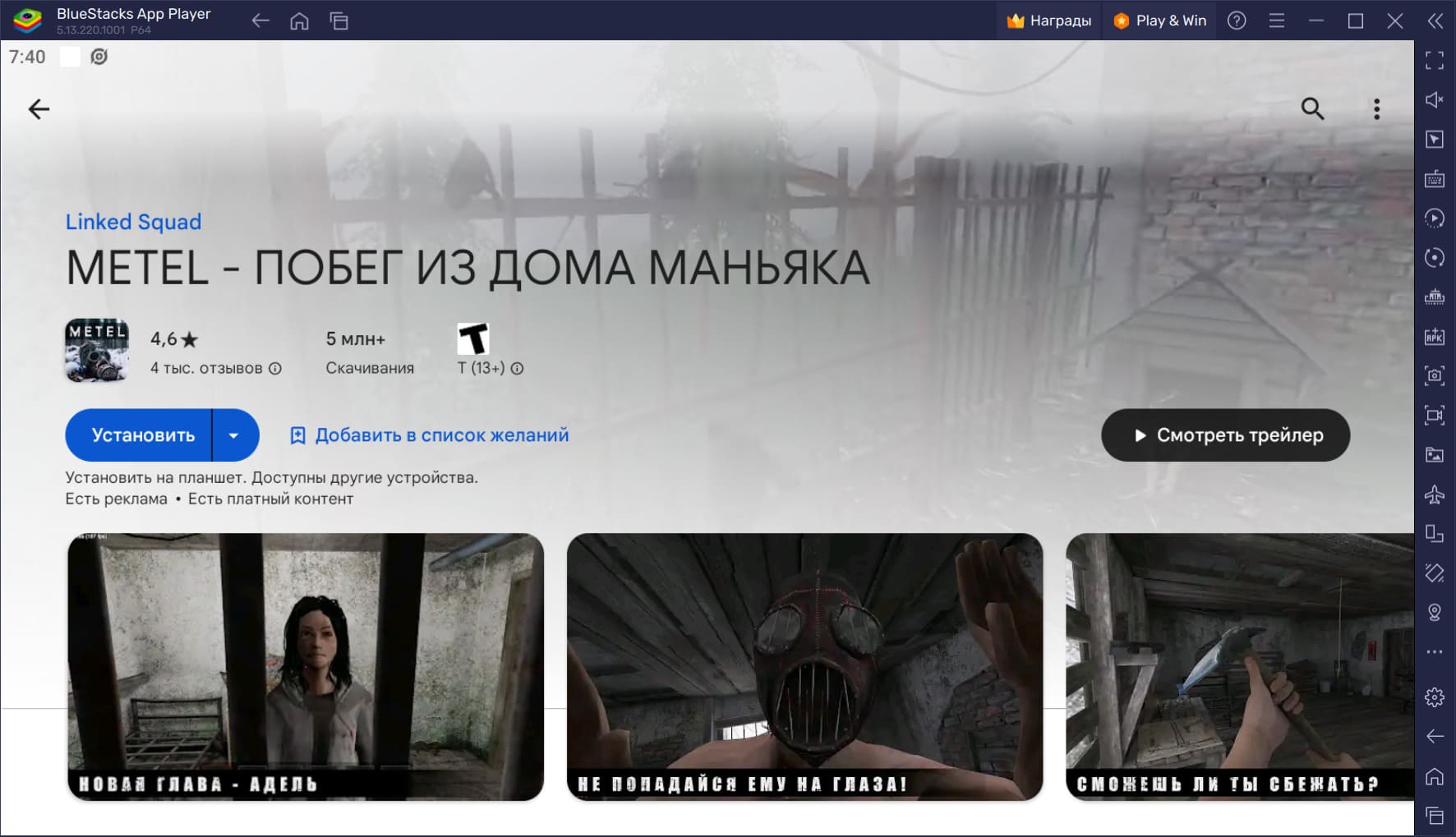Mute the volume in the sidebar

(x=1435, y=99)
